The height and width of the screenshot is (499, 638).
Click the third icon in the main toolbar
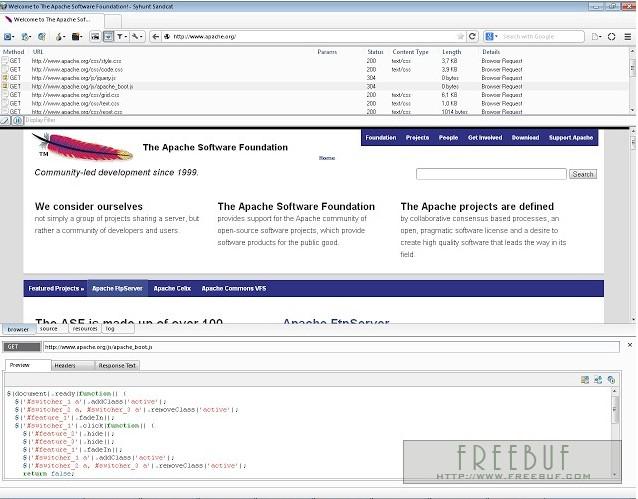(42, 37)
